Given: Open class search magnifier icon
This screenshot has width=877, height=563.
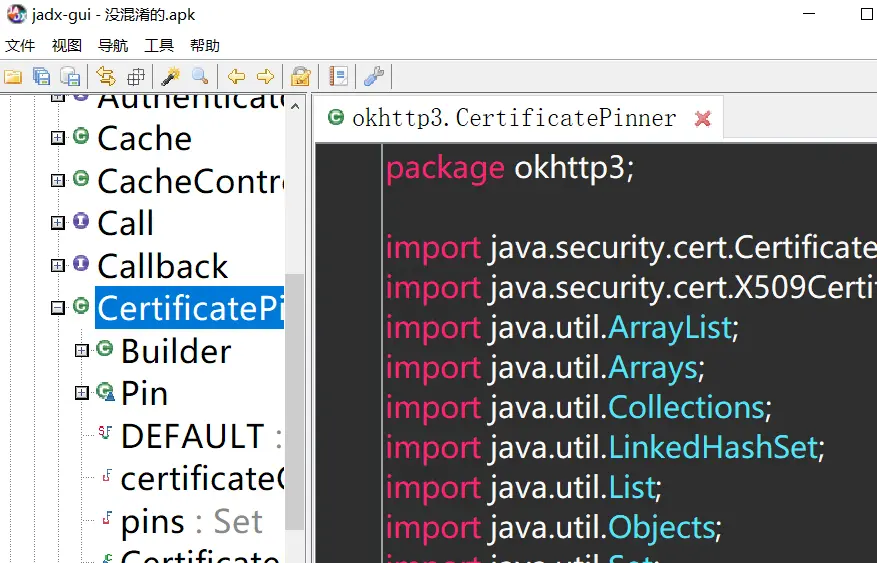Looking at the screenshot, I should click(x=200, y=76).
